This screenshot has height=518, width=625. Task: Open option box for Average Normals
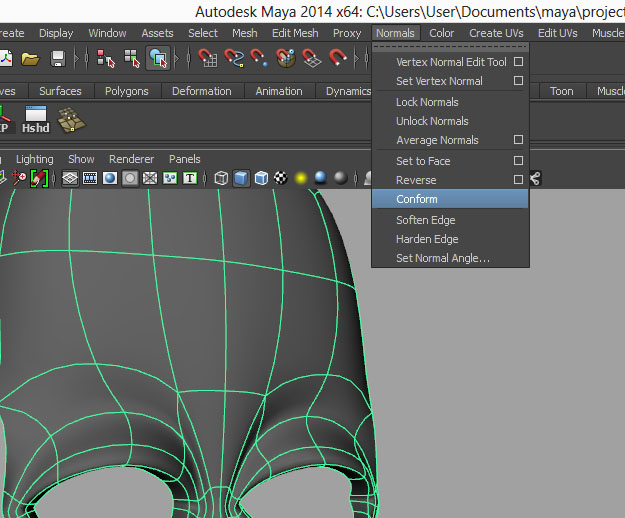pyautogui.click(x=518, y=140)
